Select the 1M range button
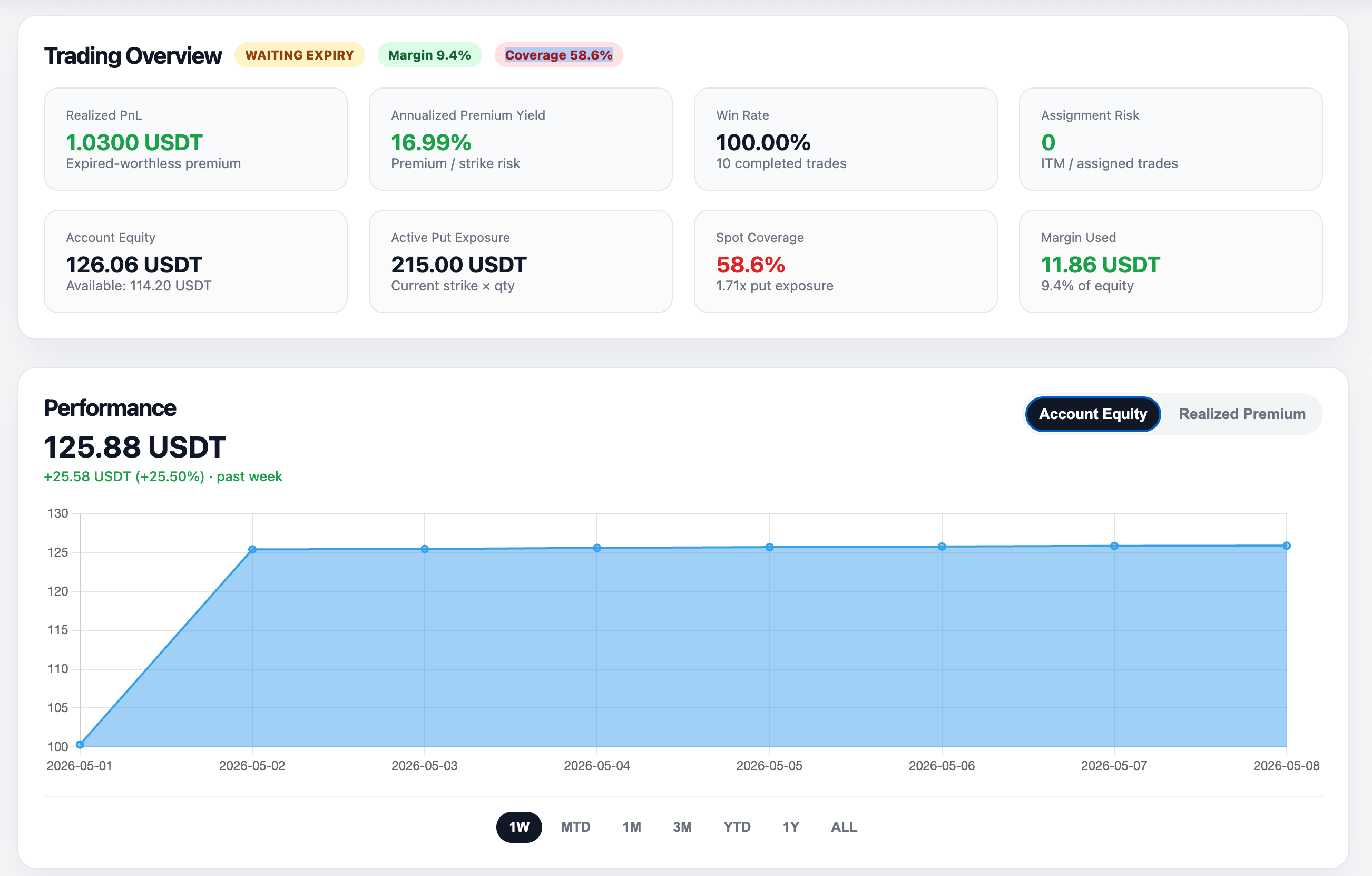Screen dimensions: 1372x876 [631, 826]
